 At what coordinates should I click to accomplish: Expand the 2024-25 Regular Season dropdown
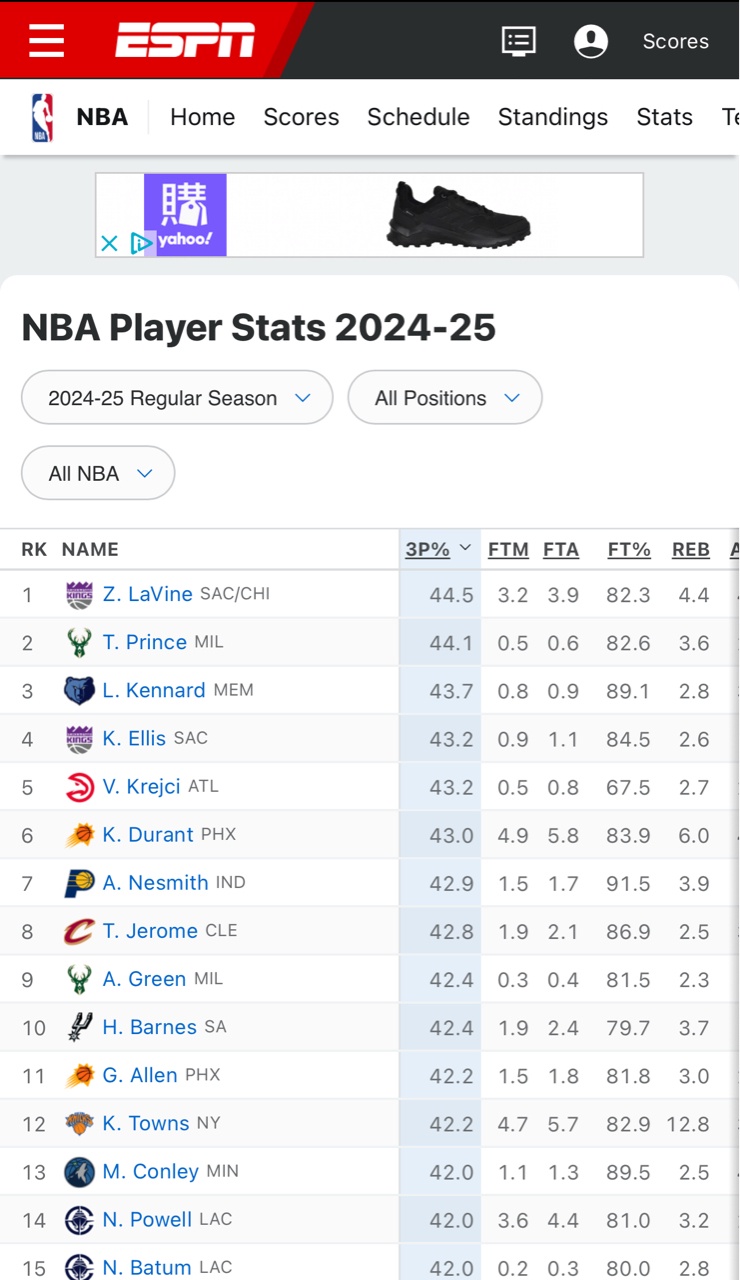[x=177, y=398]
